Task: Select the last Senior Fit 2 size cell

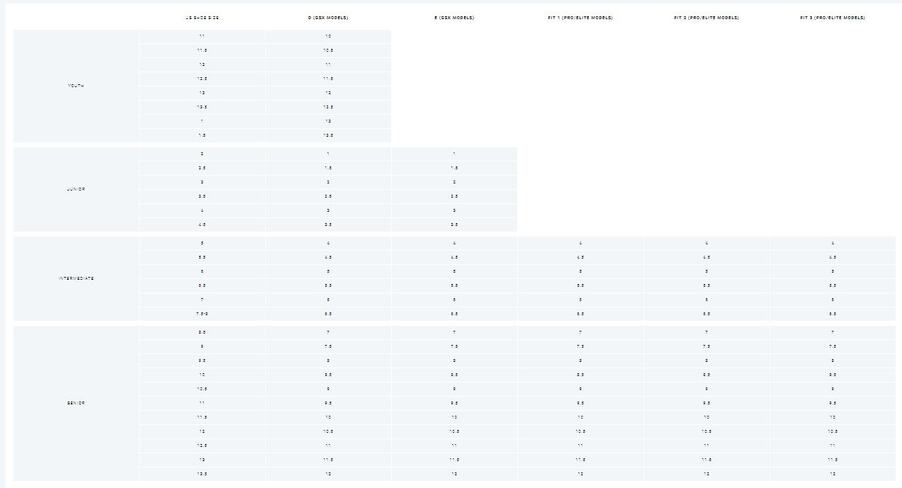Action: pos(706,474)
